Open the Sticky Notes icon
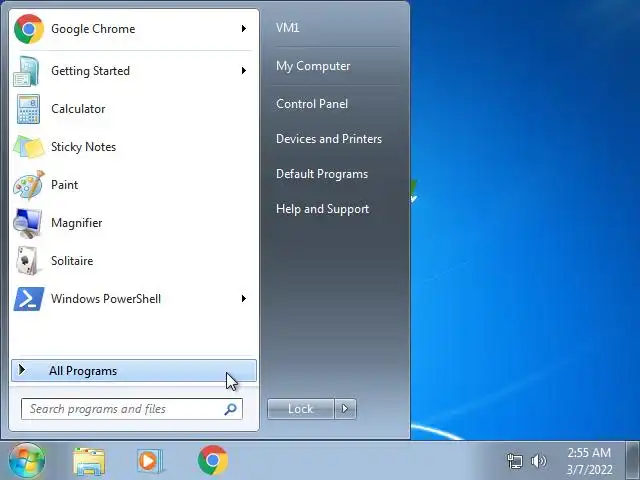Screen dimensions: 640x480 click(x=29, y=147)
